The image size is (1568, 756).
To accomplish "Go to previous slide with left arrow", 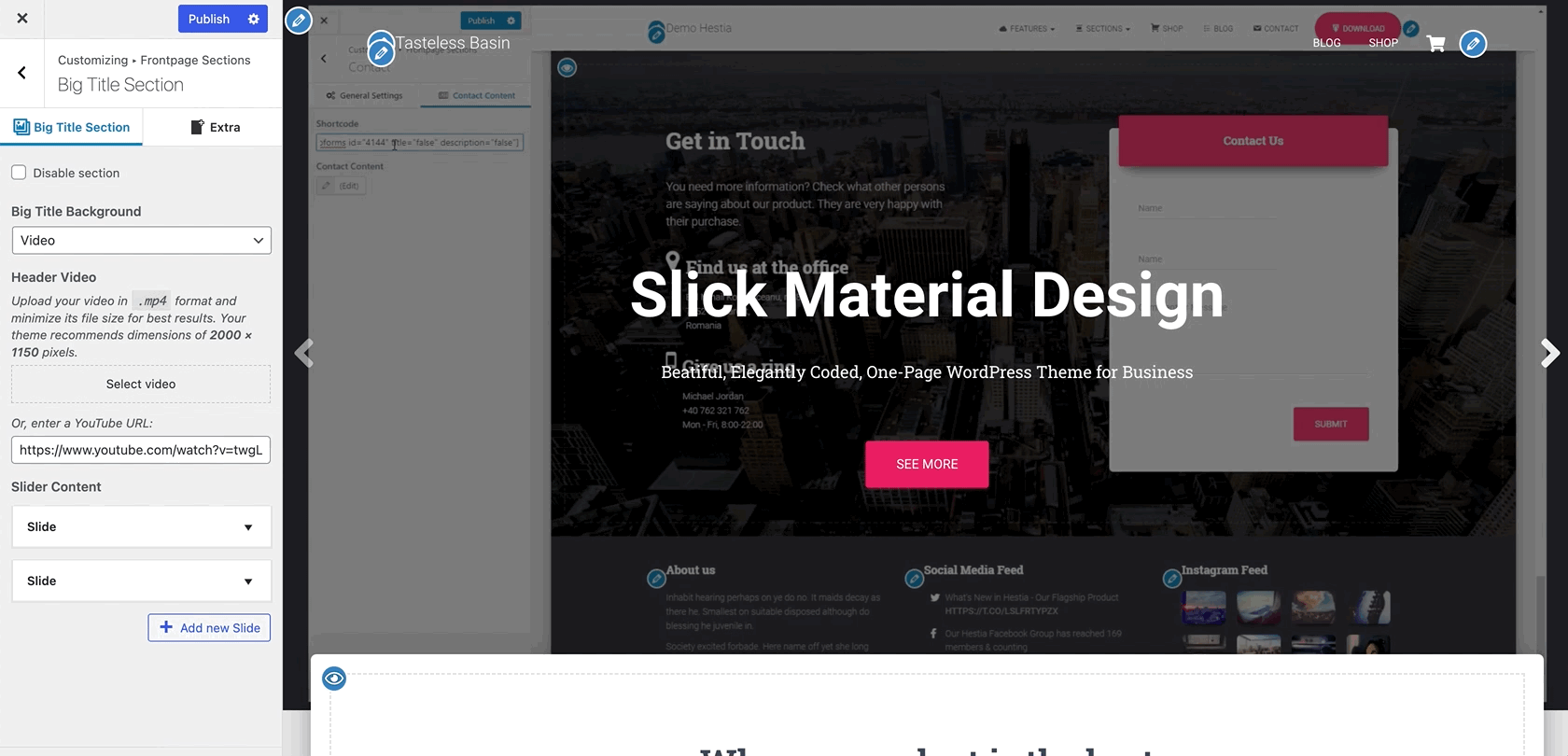I will pyautogui.click(x=304, y=353).
